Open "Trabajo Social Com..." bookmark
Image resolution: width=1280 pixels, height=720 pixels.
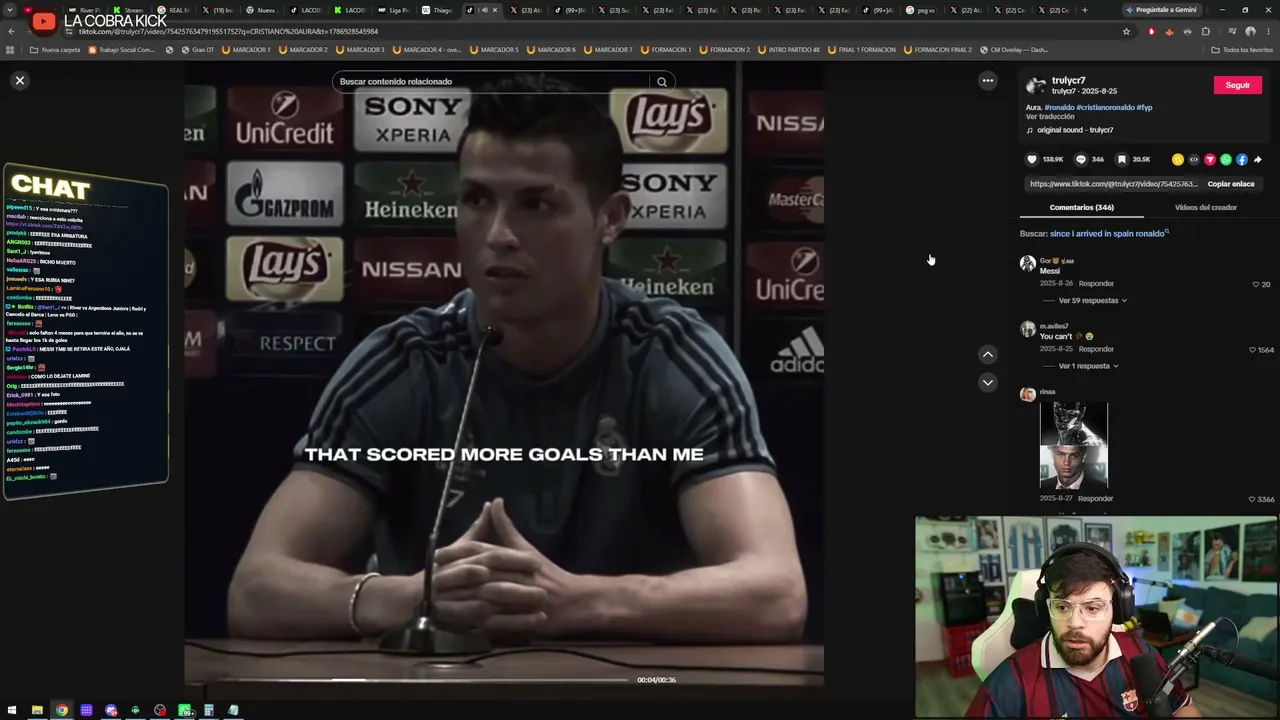(x=122, y=49)
